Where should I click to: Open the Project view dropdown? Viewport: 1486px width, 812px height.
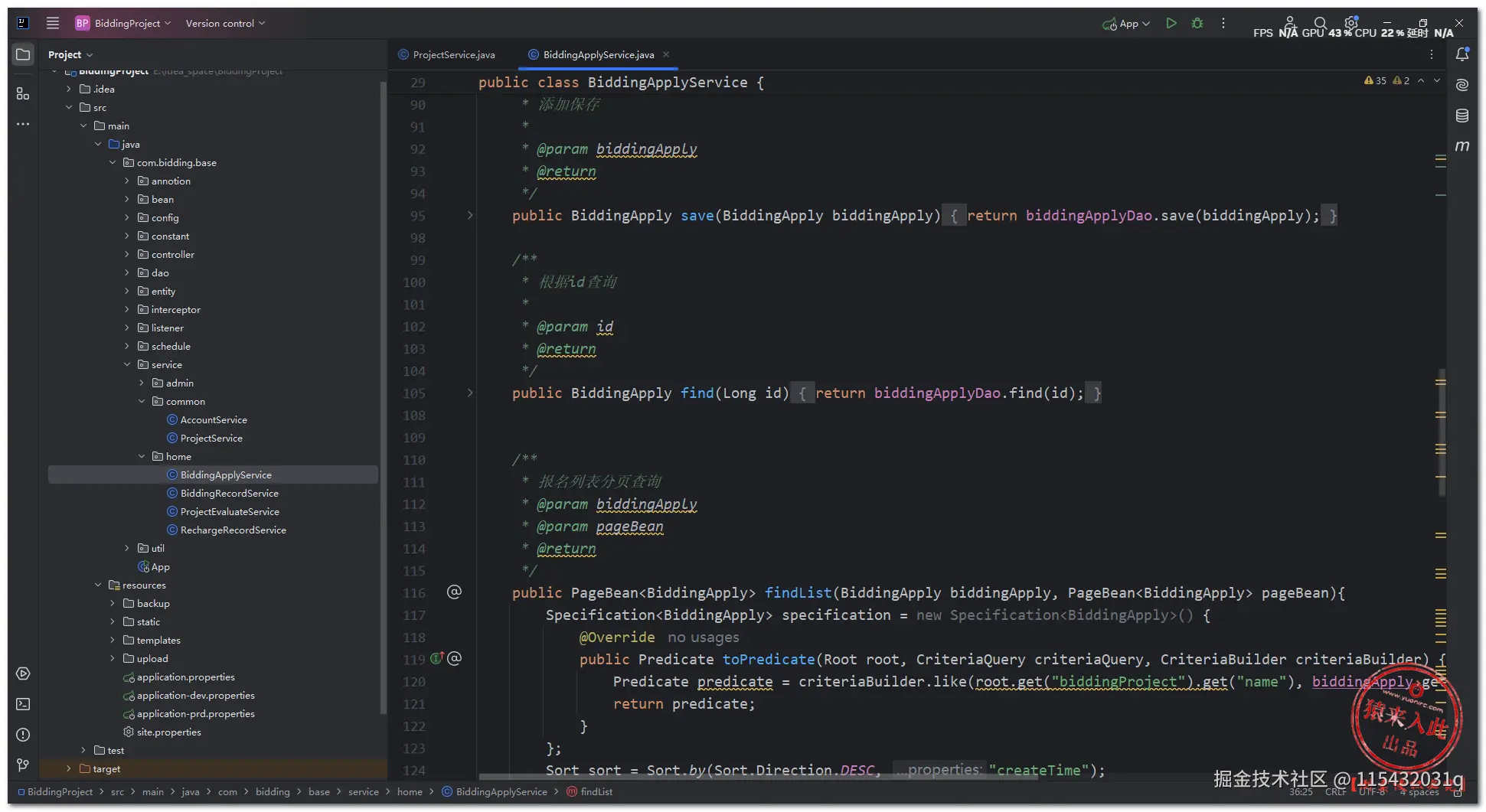[70, 54]
